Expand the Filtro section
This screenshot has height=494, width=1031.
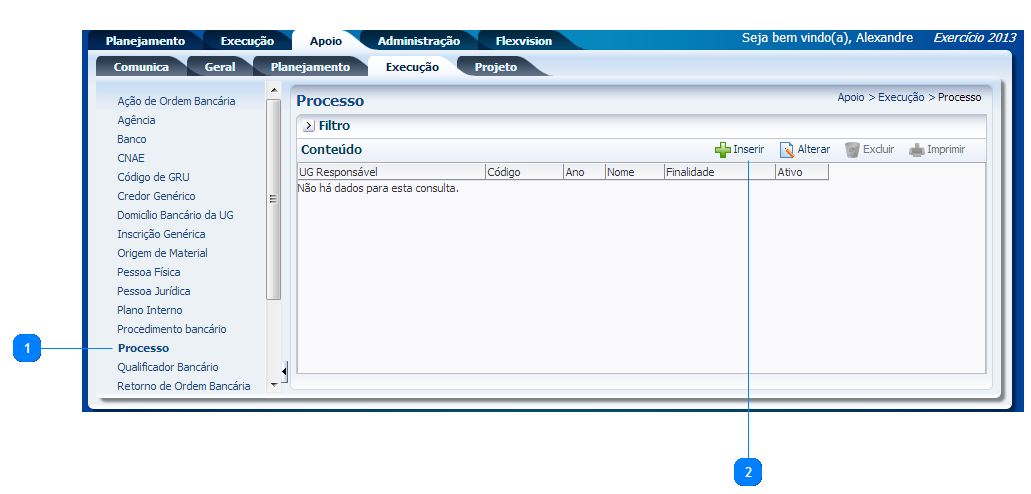309,126
